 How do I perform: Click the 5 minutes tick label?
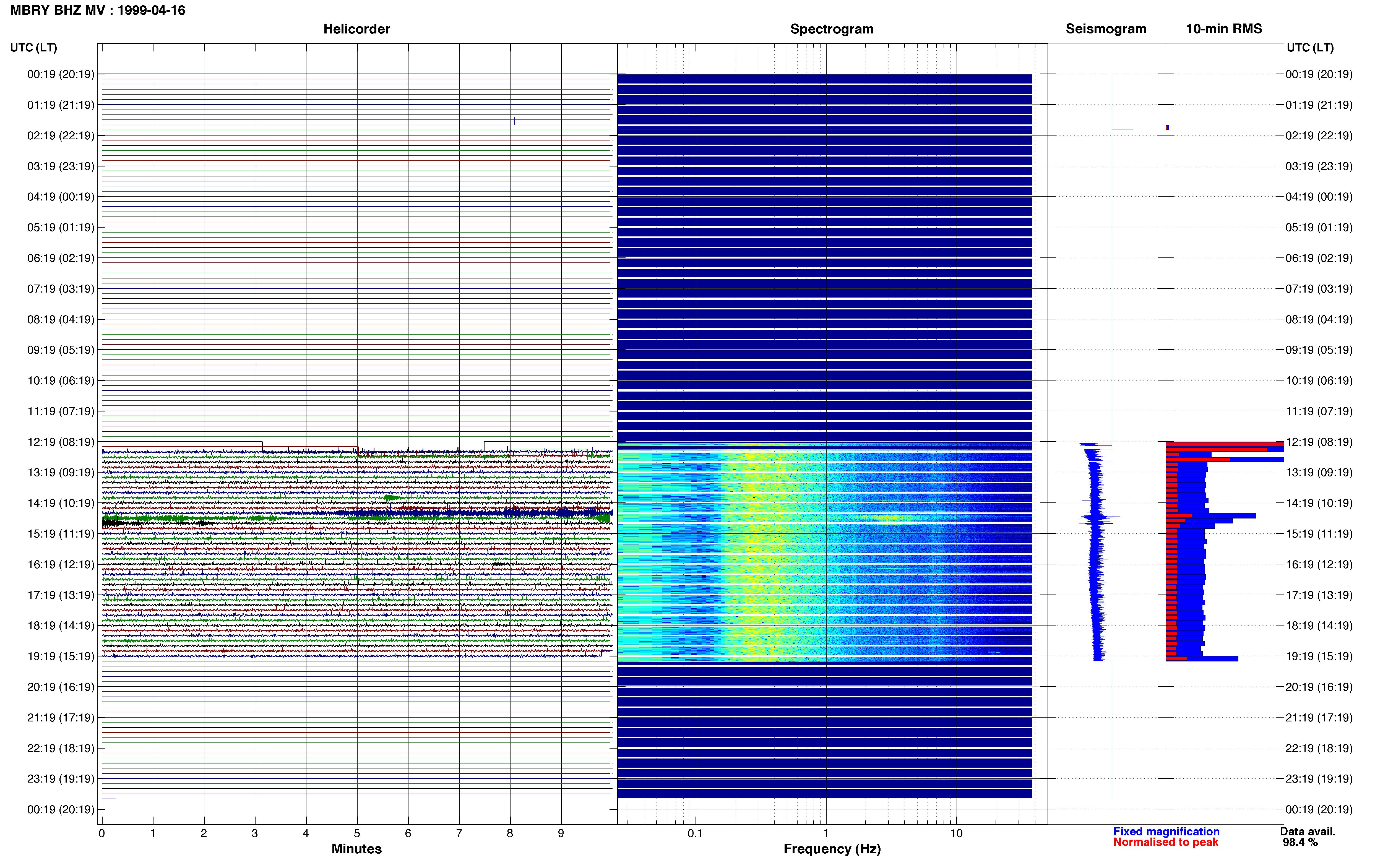pyautogui.click(x=357, y=833)
